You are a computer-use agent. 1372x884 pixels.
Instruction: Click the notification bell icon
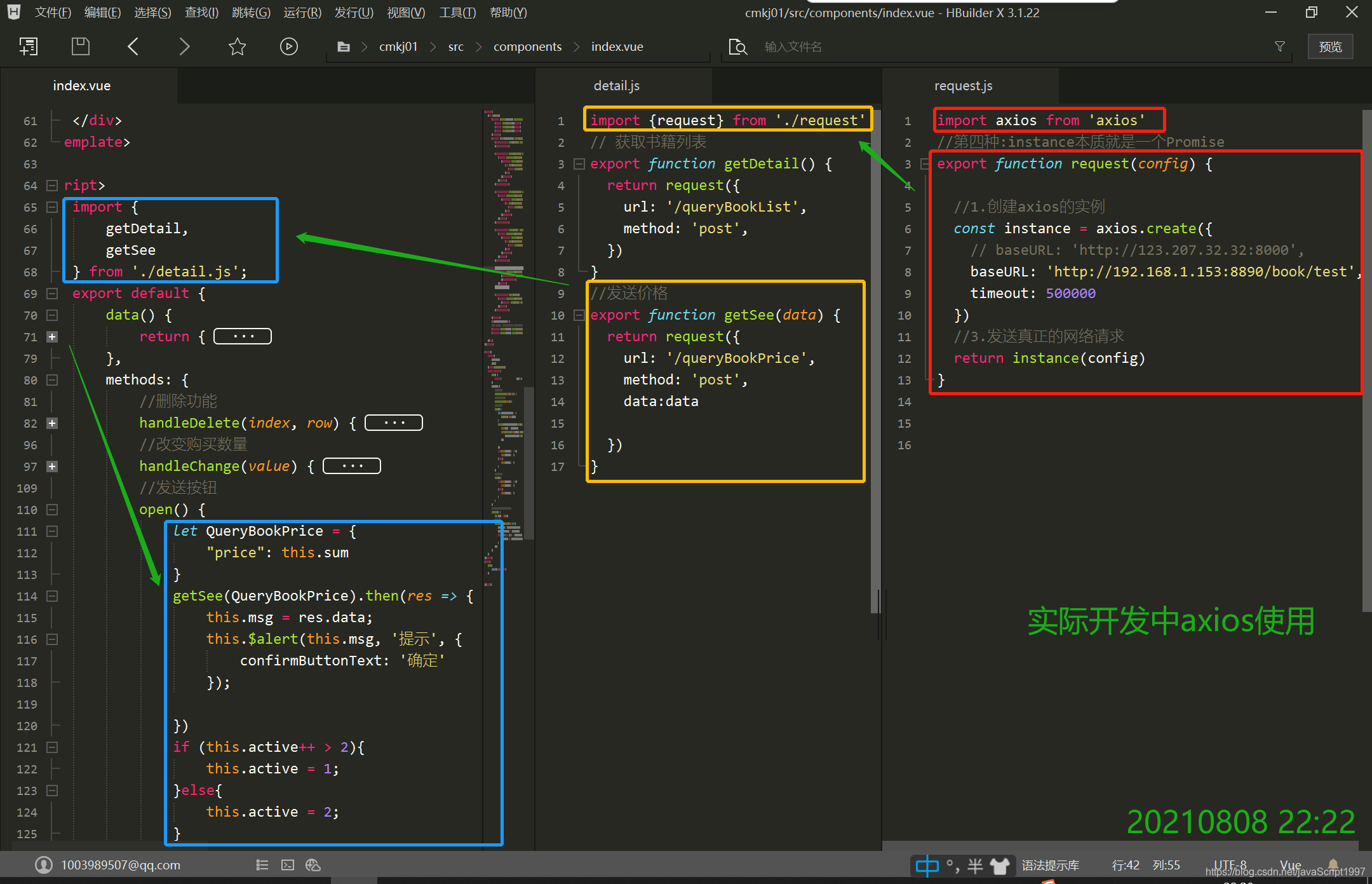[x=1333, y=864]
